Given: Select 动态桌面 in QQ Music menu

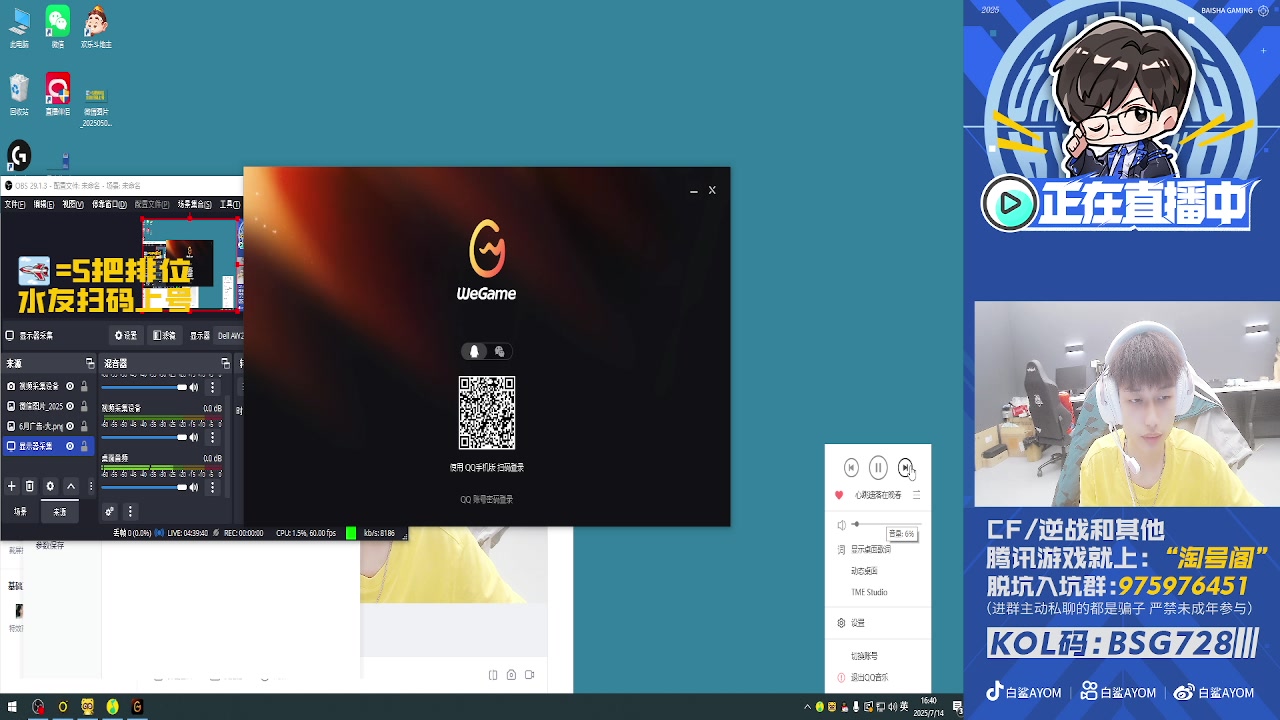Looking at the screenshot, I should point(864,571).
